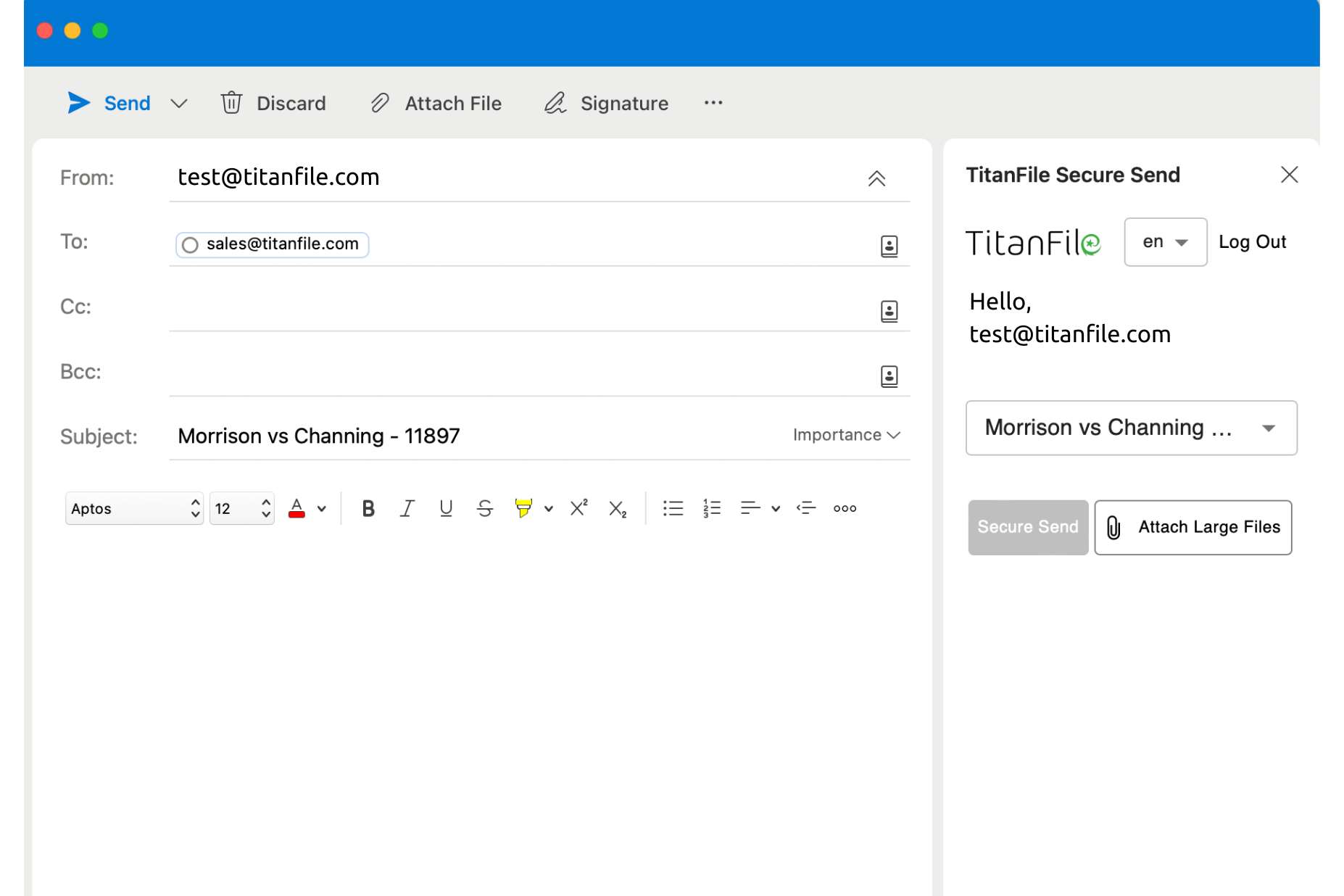The height and width of the screenshot is (896, 1344).
Task: Click the Attach File label
Action: point(453,104)
